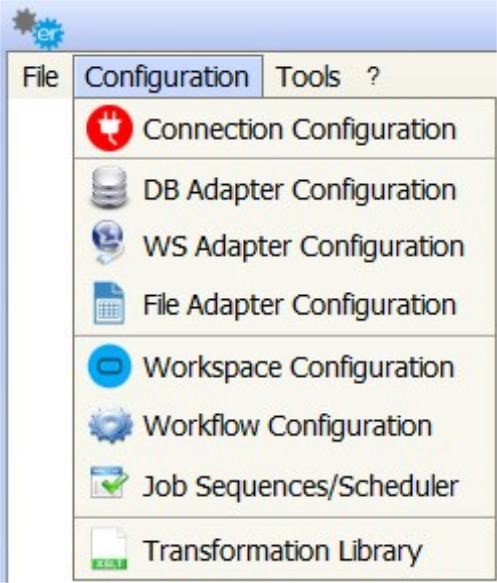Open Workflow Configuration
The height and width of the screenshot is (583, 497).
285,425
